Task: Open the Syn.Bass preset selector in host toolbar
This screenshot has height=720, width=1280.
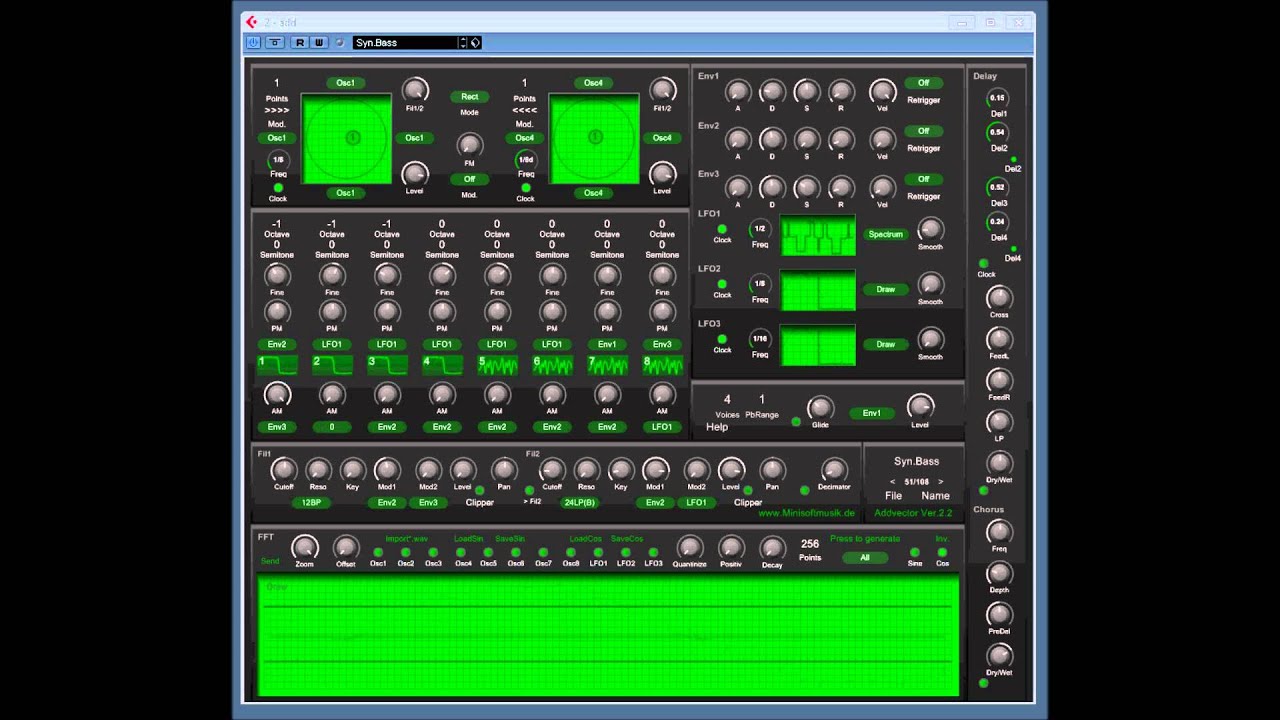Action: coord(406,42)
